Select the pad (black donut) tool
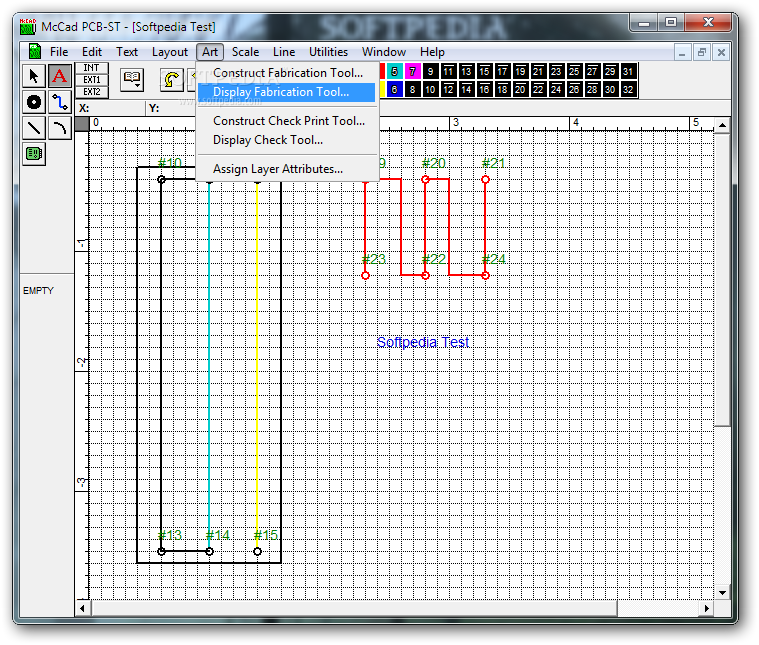 point(34,102)
